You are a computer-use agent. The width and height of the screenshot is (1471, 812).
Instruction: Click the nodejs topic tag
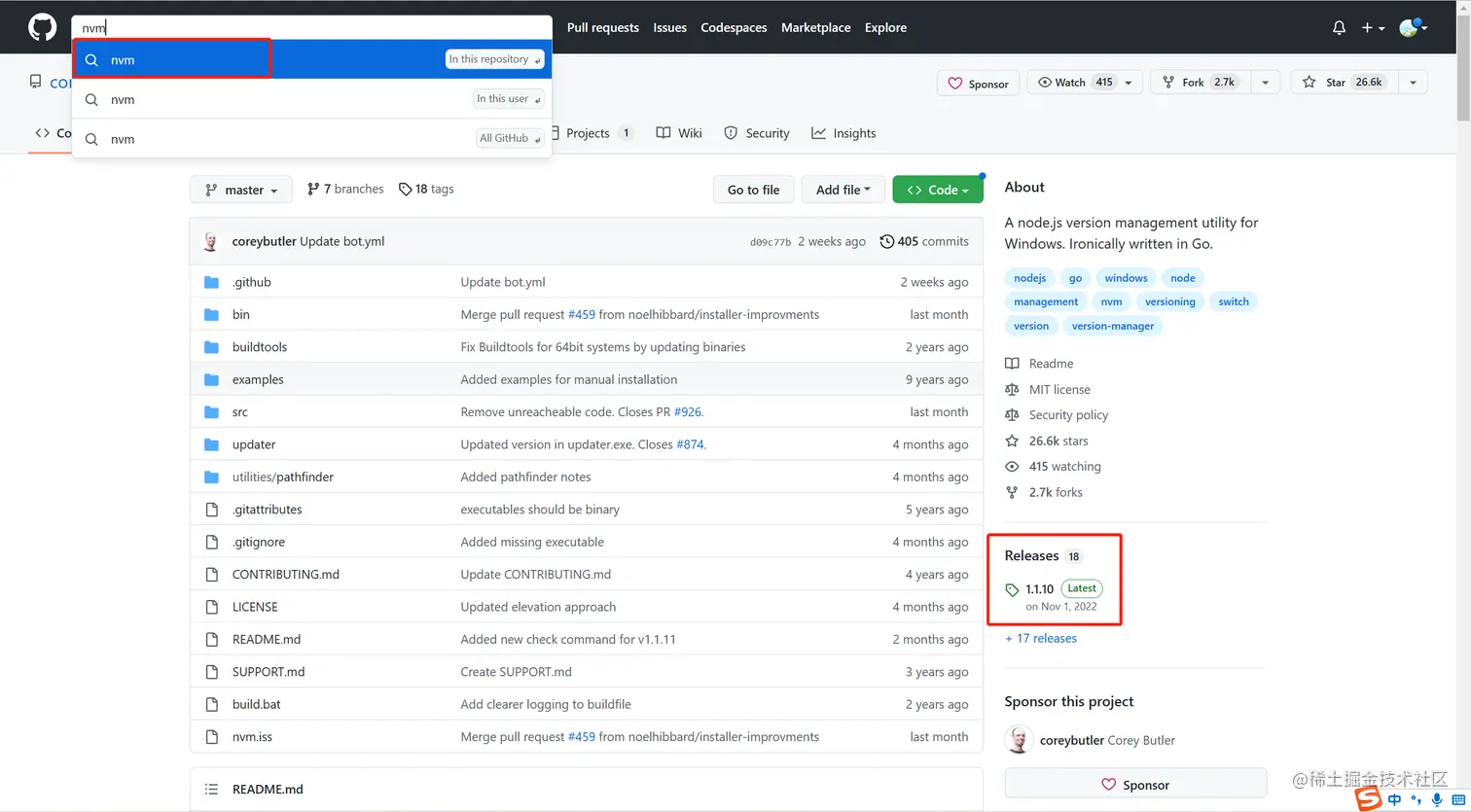(1029, 278)
